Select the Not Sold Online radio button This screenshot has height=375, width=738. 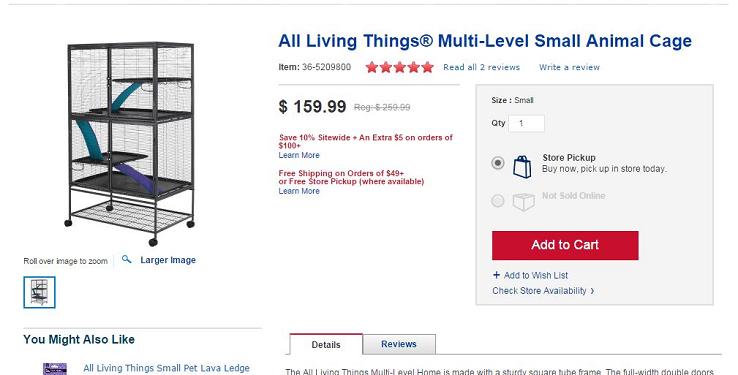pyautogui.click(x=497, y=201)
